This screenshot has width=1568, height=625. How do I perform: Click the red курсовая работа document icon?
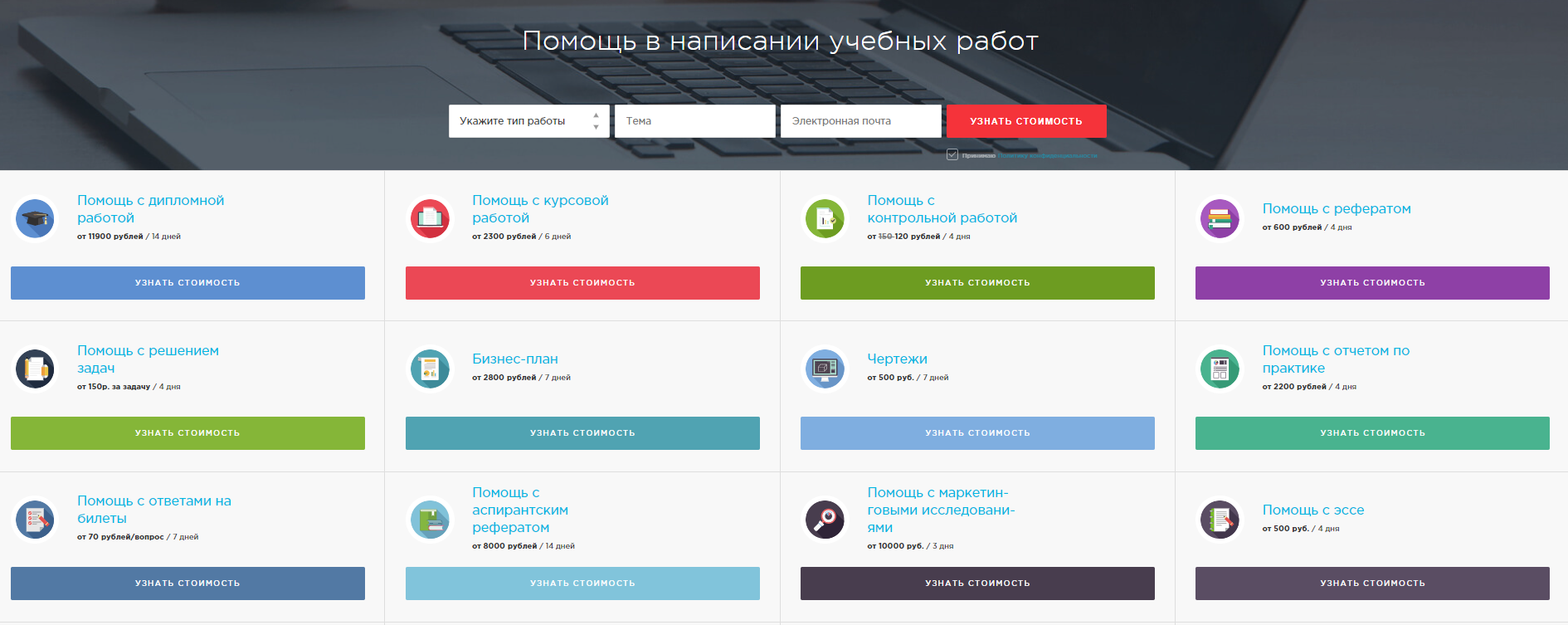pos(430,218)
